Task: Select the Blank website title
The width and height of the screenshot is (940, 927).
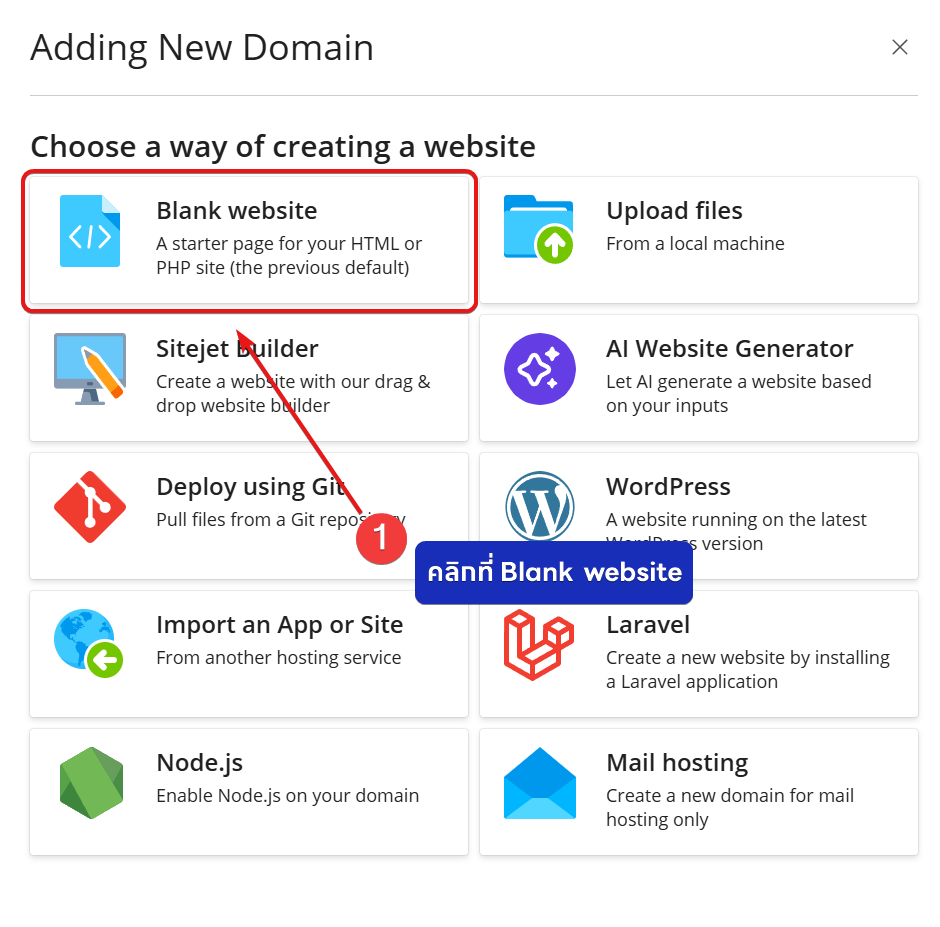Action: click(236, 211)
